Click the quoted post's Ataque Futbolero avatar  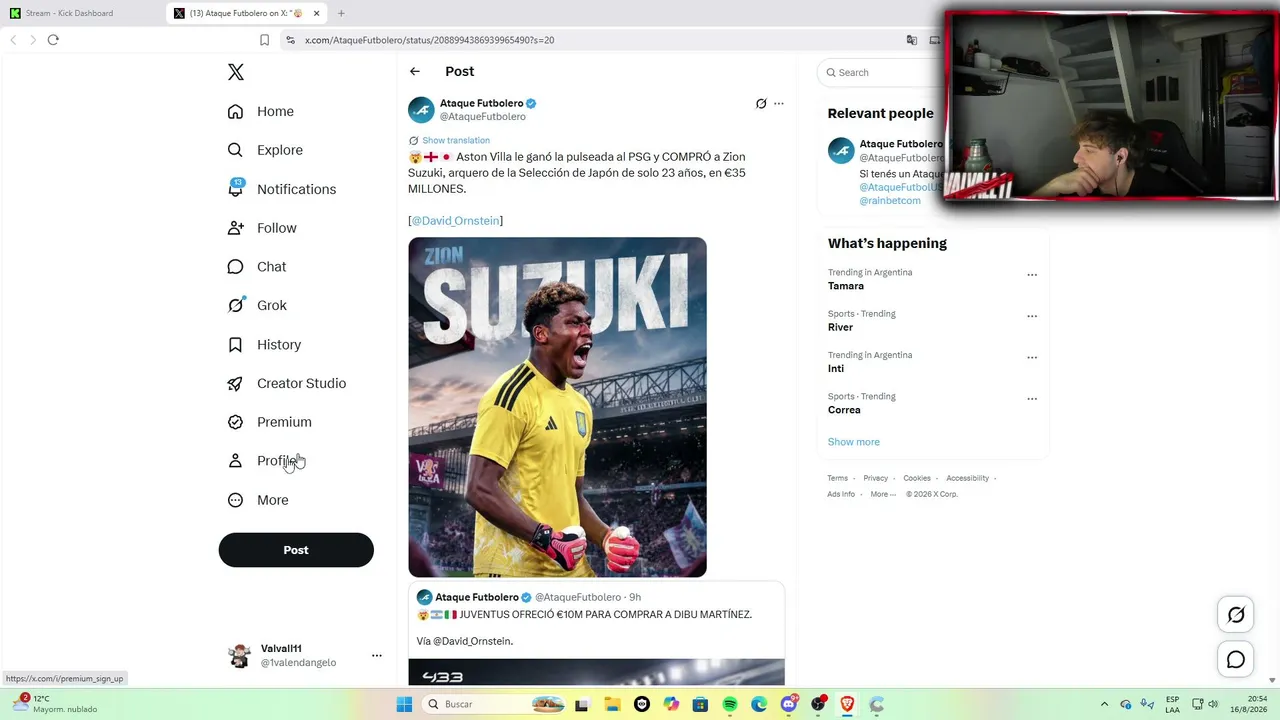click(x=424, y=597)
